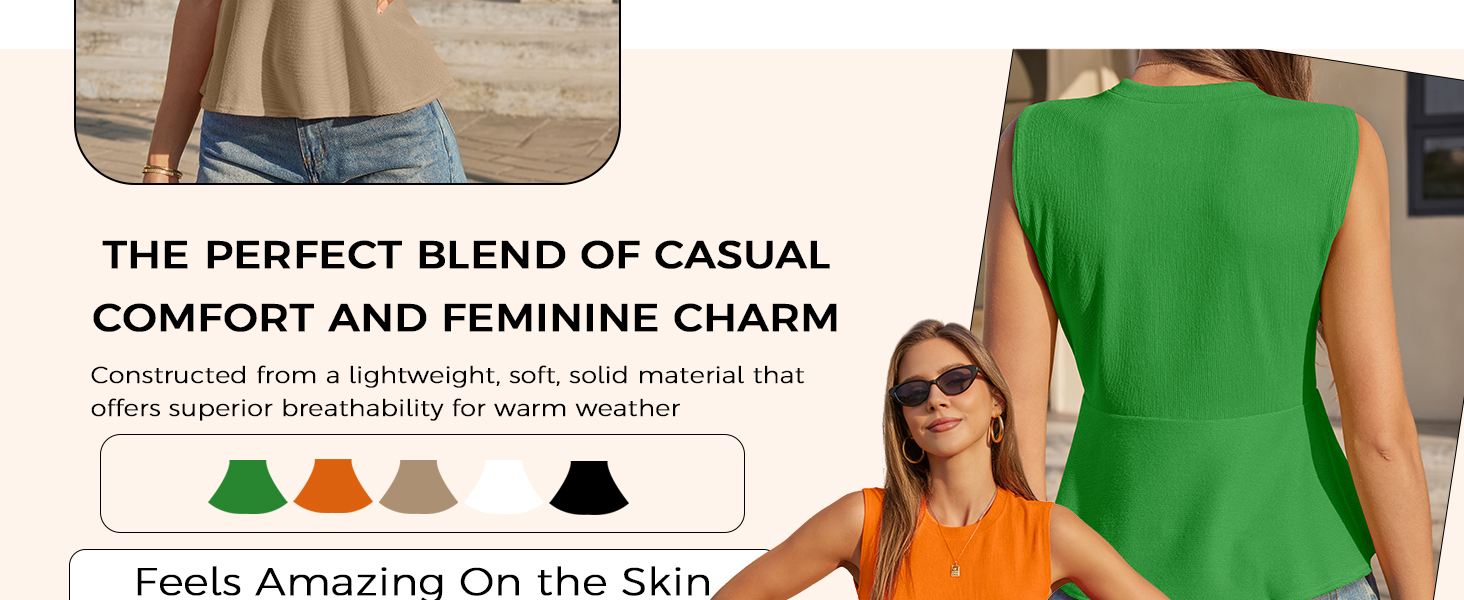The height and width of the screenshot is (600, 1464).
Task: Select the black color swatch
Action: (589, 486)
